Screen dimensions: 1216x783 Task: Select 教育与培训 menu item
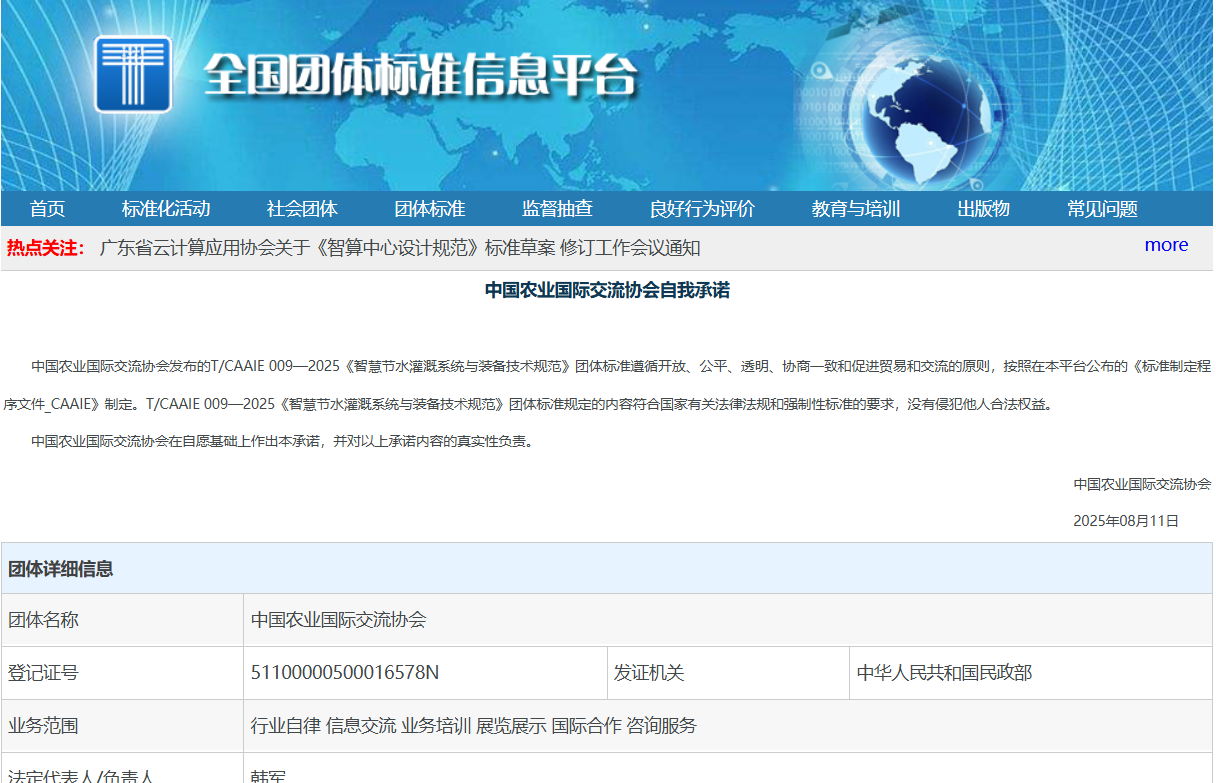[856, 209]
